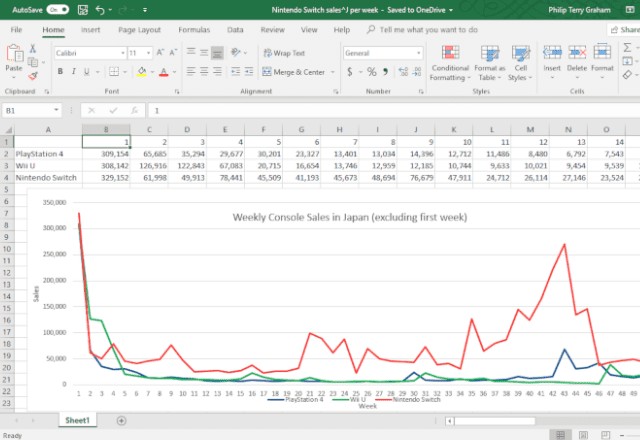
Task: Click the Format Painter brush icon
Action: click(33, 76)
